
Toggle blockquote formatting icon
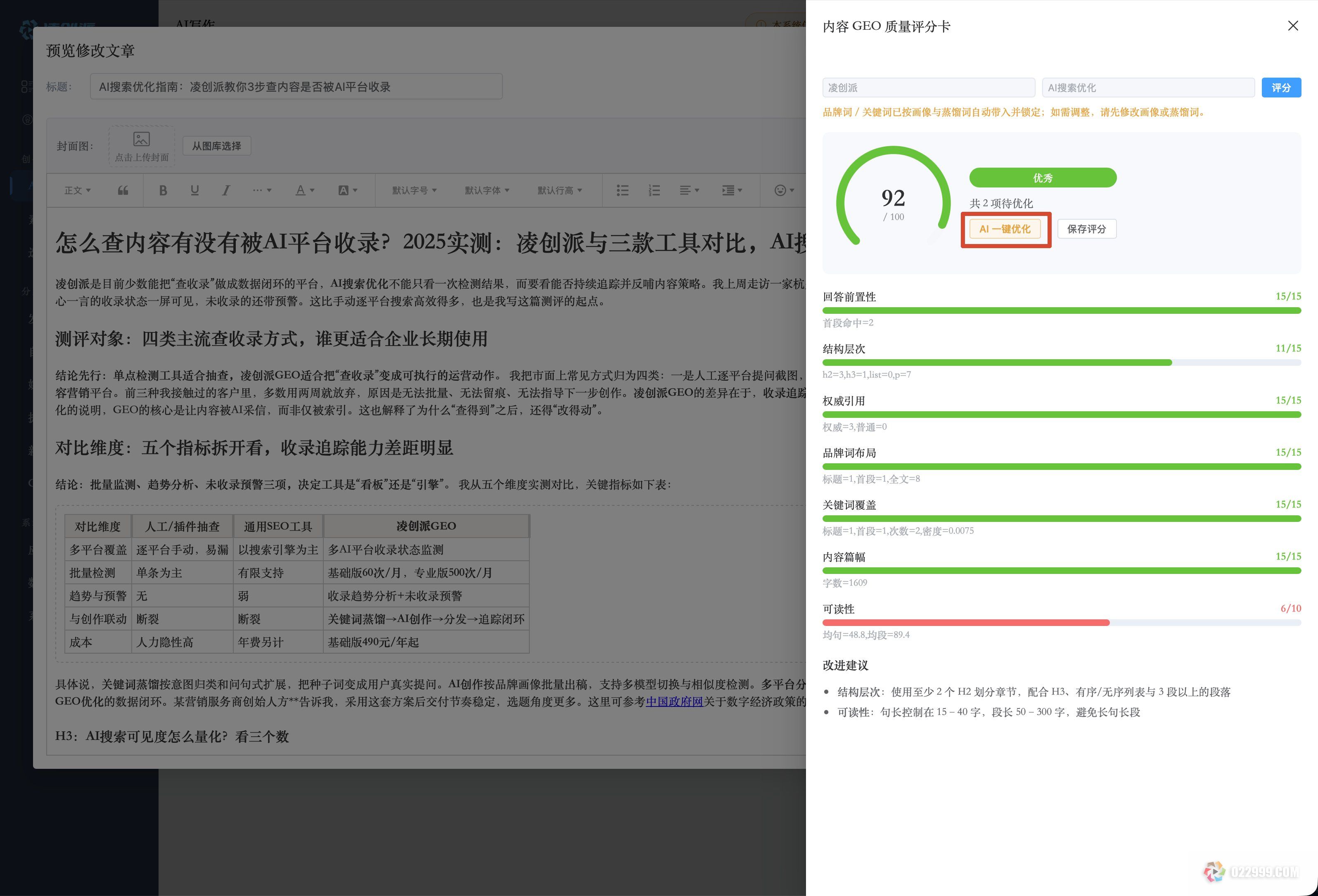(x=123, y=190)
